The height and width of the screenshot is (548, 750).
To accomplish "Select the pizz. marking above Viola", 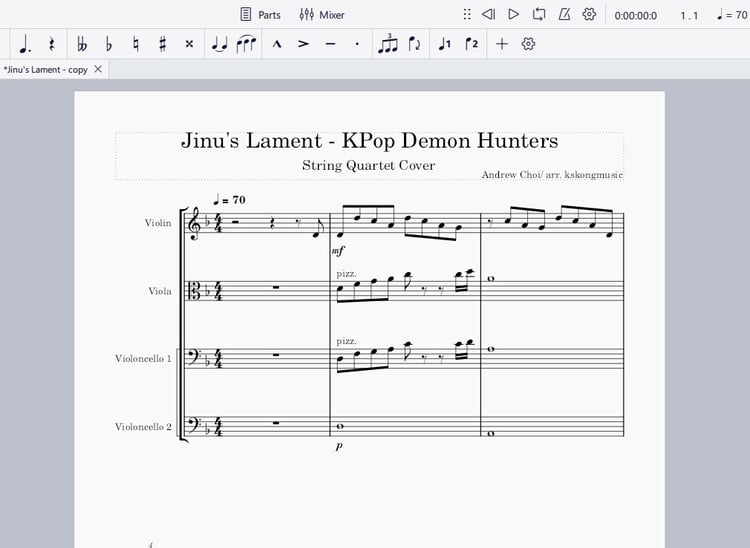I will 346,274.
